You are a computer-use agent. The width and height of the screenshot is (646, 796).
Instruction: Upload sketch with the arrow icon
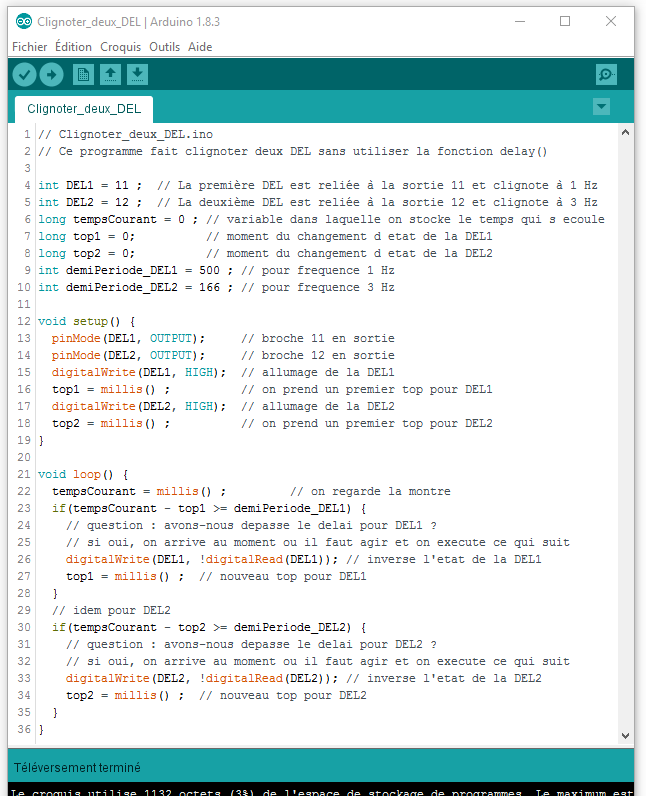51,75
